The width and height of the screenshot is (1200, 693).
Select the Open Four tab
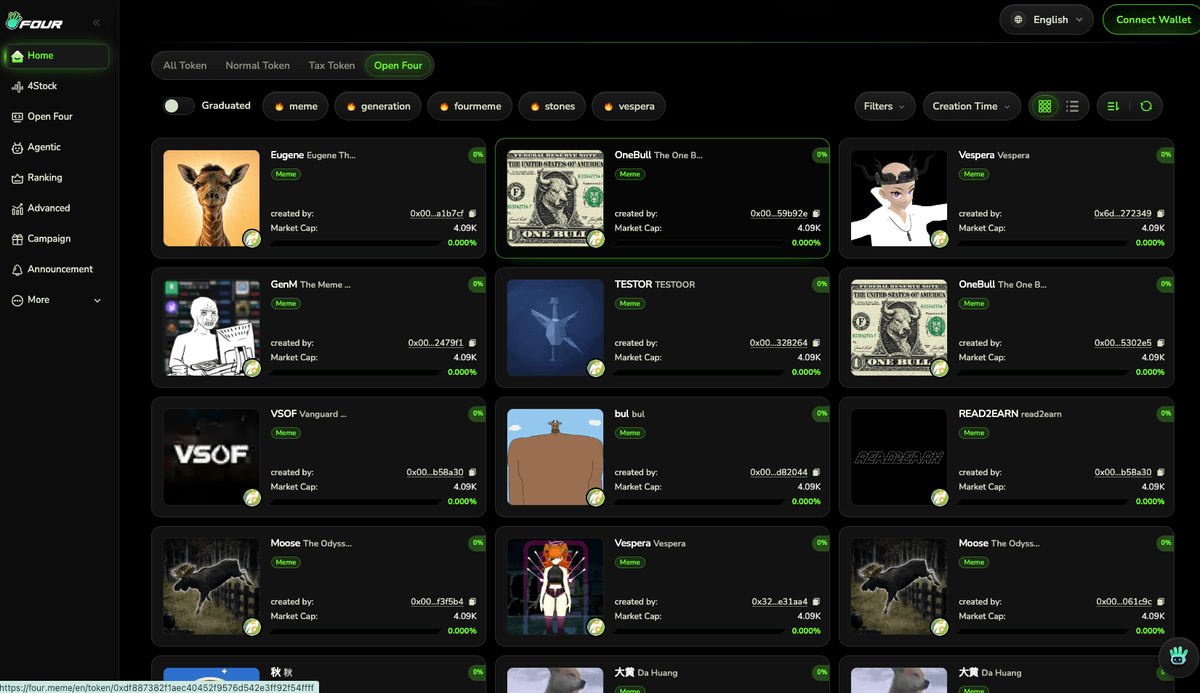pyautogui.click(x=398, y=66)
